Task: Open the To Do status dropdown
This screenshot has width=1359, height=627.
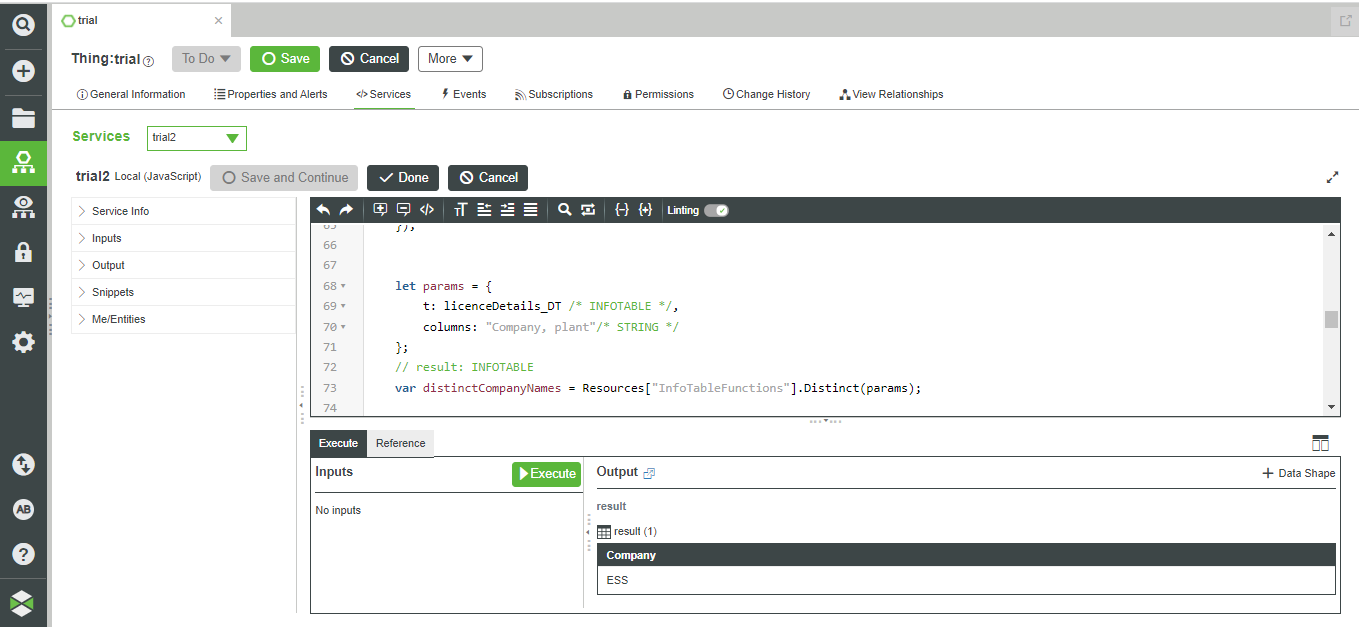Action: pyautogui.click(x=205, y=58)
